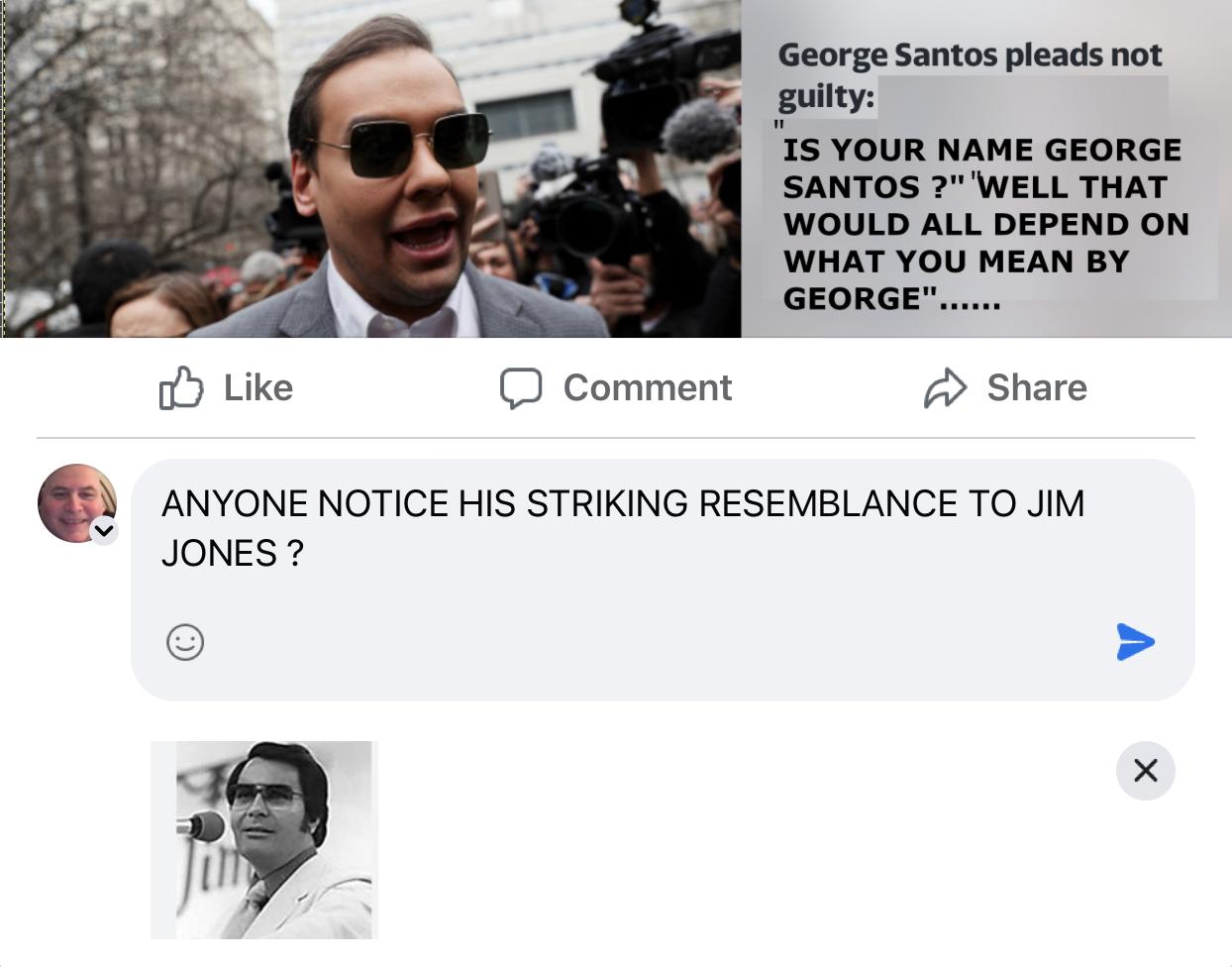Select the Comment action label

click(x=648, y=387)
